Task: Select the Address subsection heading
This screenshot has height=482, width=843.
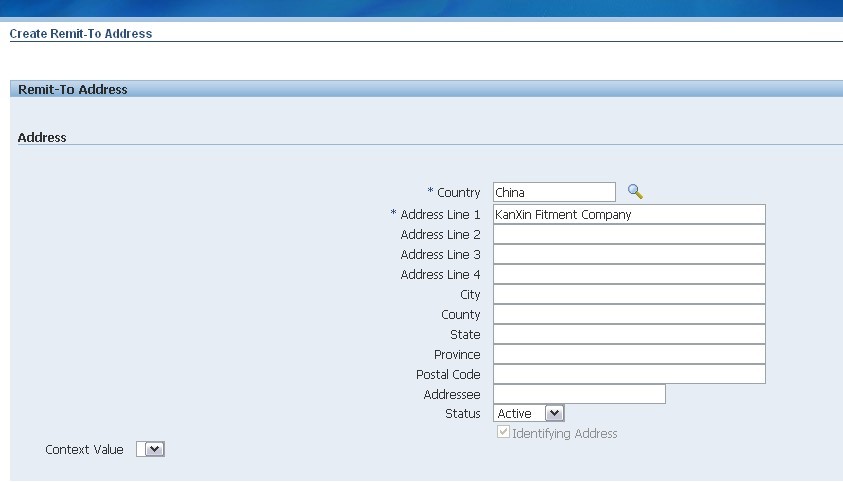Action: pos(42,138)
